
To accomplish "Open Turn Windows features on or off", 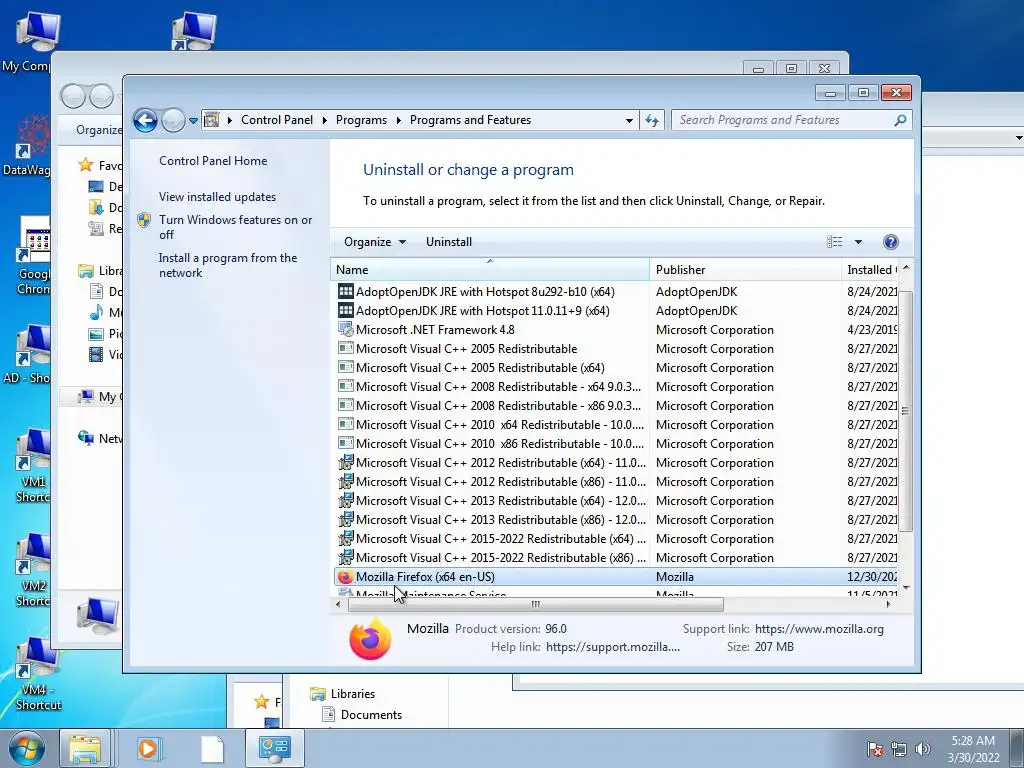I will (235, 227).
